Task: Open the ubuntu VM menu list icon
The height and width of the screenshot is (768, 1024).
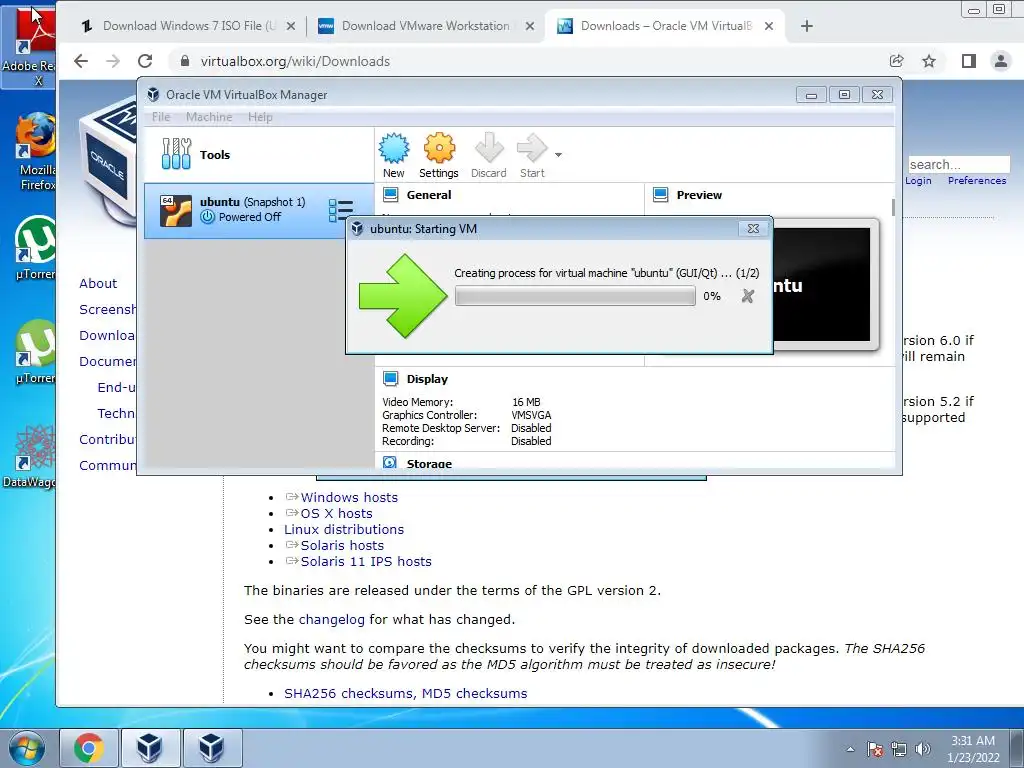Action: pos(340,210)
